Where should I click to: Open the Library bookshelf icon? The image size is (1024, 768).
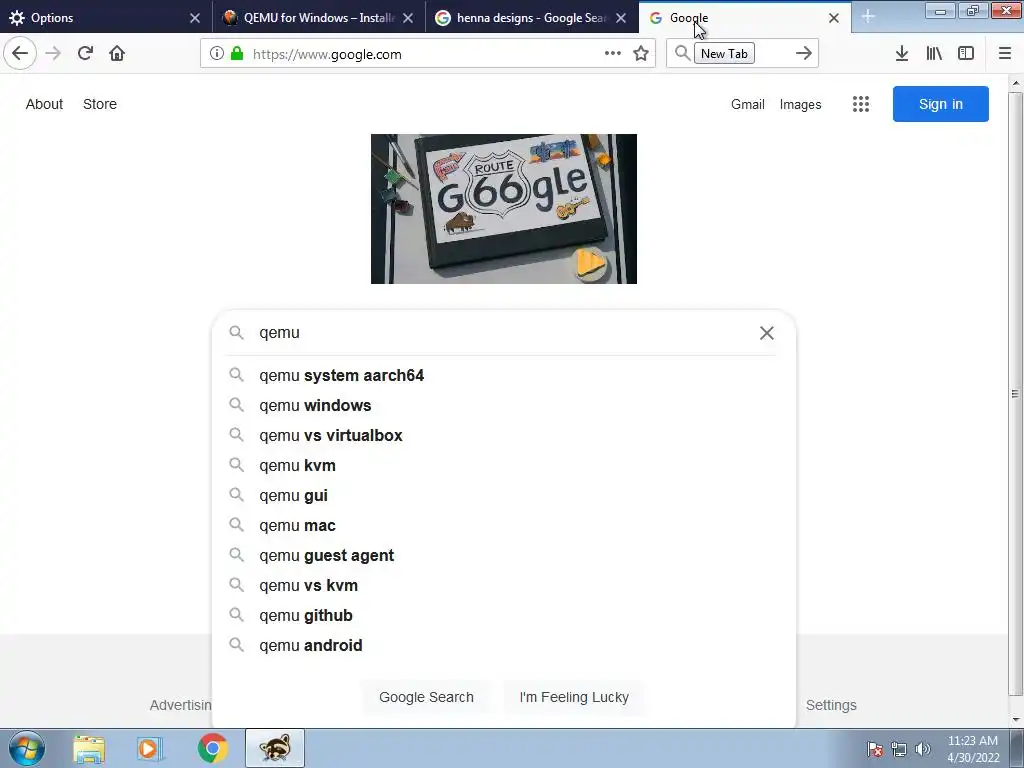coord(934,54)
